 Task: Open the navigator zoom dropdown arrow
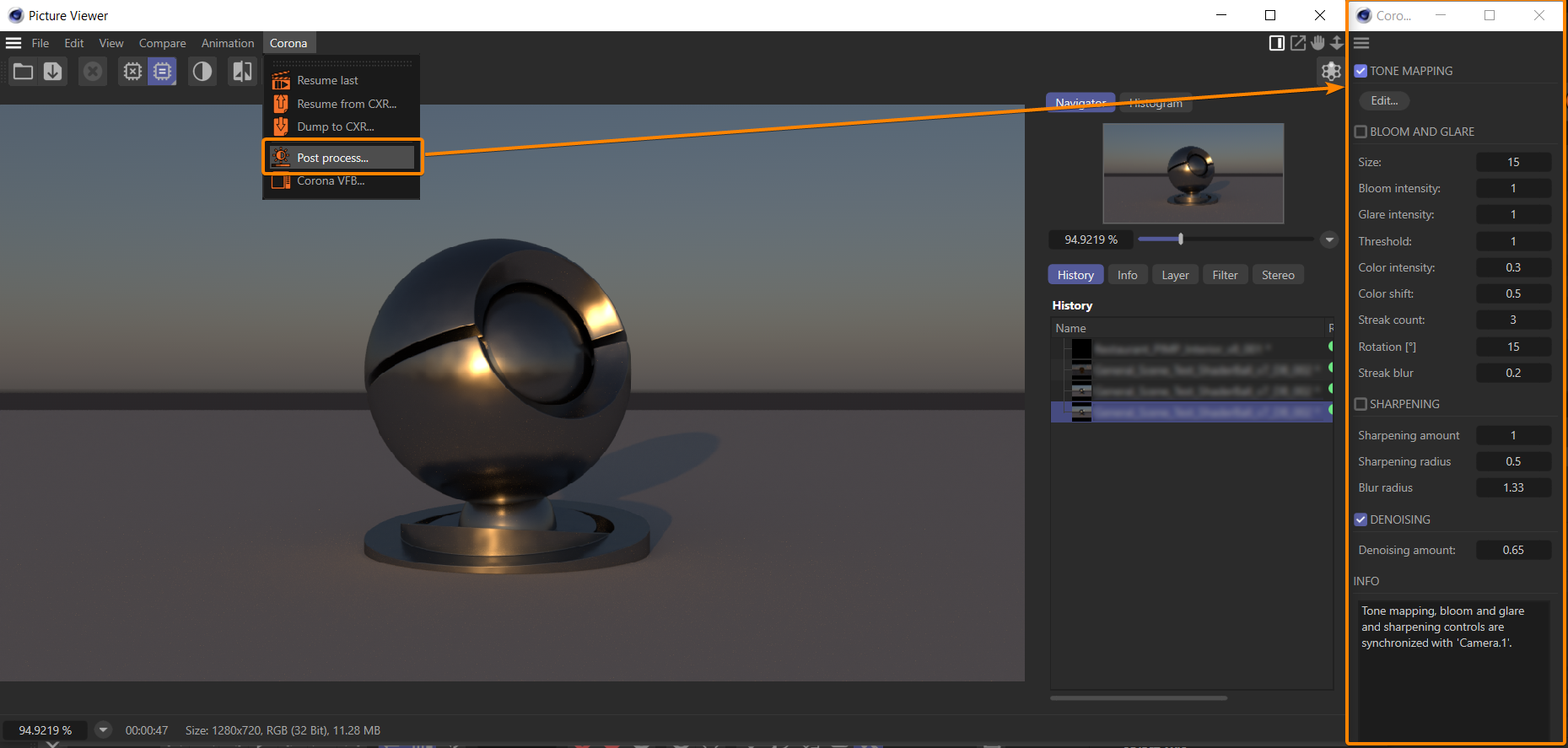(1329, 239)
